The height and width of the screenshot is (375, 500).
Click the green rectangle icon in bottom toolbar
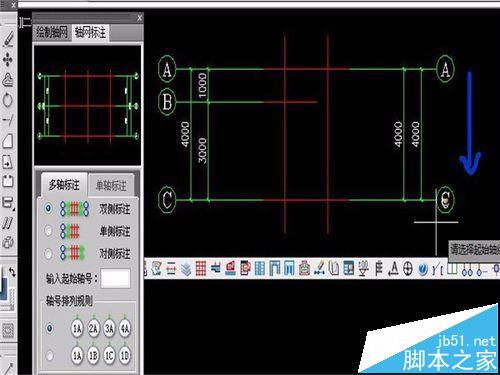[x=452, y=269]
